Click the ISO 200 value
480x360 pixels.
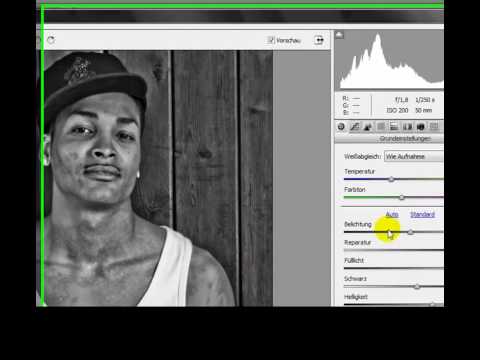[x=397, y=110]
